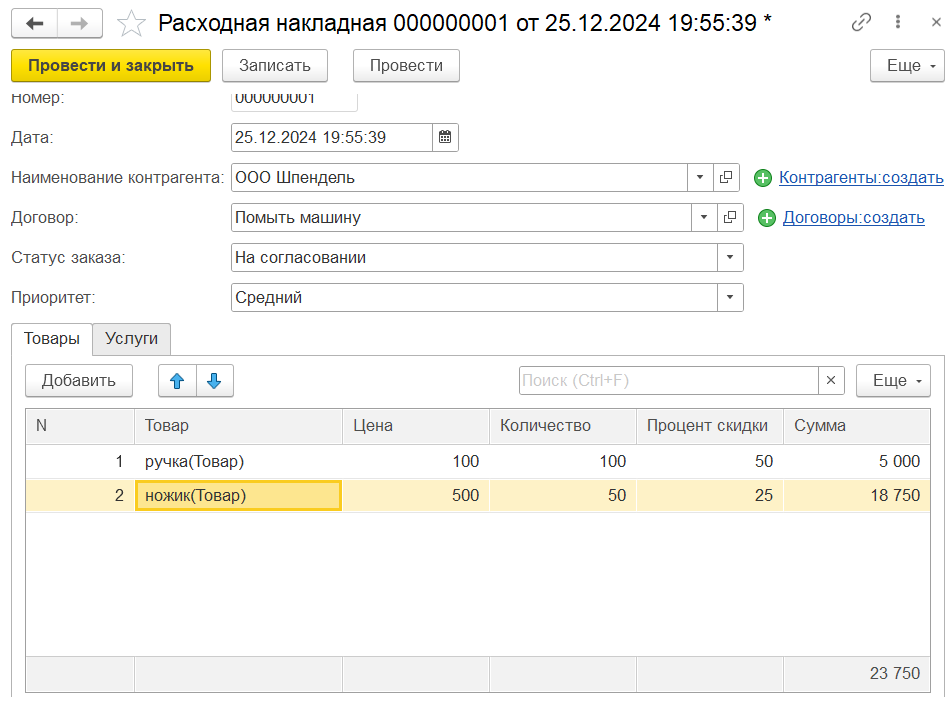
Task: Click N column header
Action: [80, 426]
